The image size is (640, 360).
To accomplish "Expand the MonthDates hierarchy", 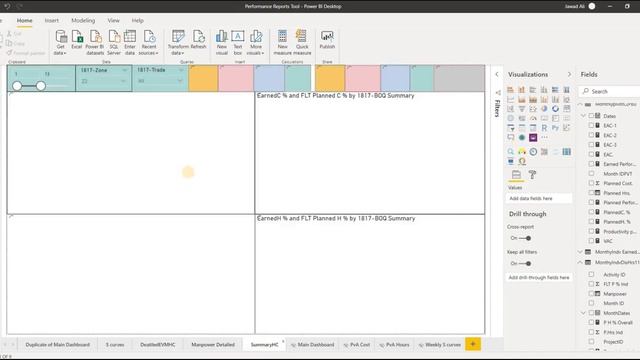I will [583, 313].
